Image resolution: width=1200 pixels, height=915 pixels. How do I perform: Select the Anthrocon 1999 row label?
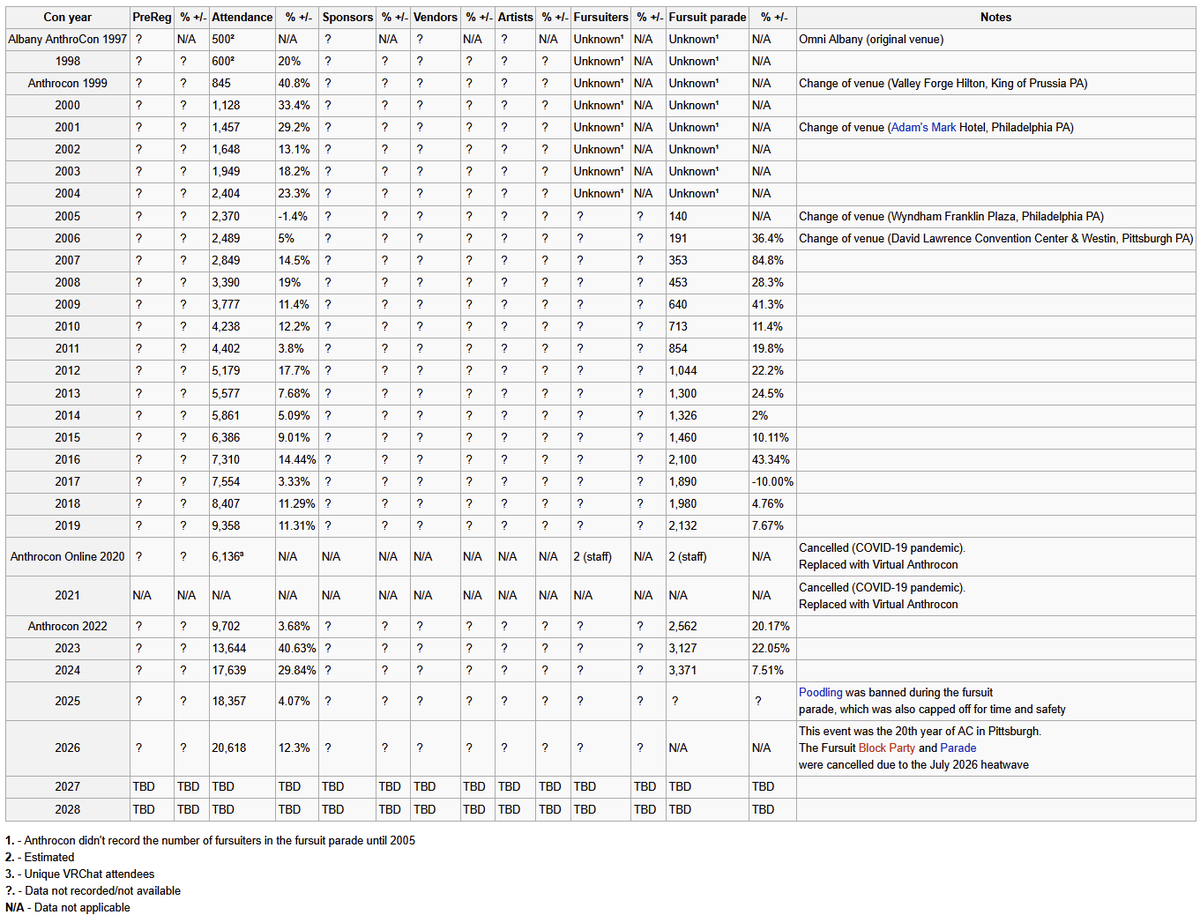[67, 84]
